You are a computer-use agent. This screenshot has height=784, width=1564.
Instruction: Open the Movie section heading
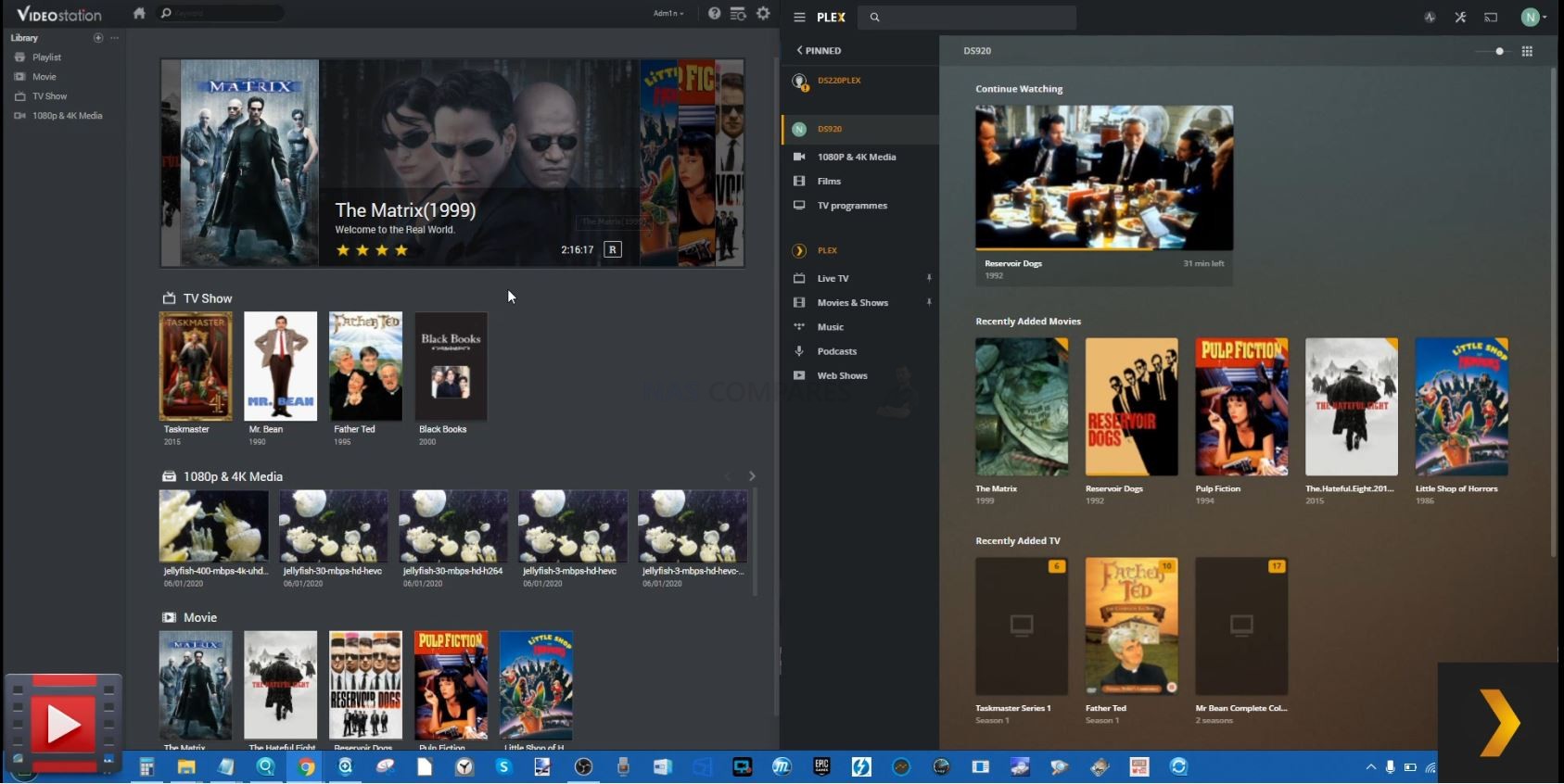(x=200, y=617)
